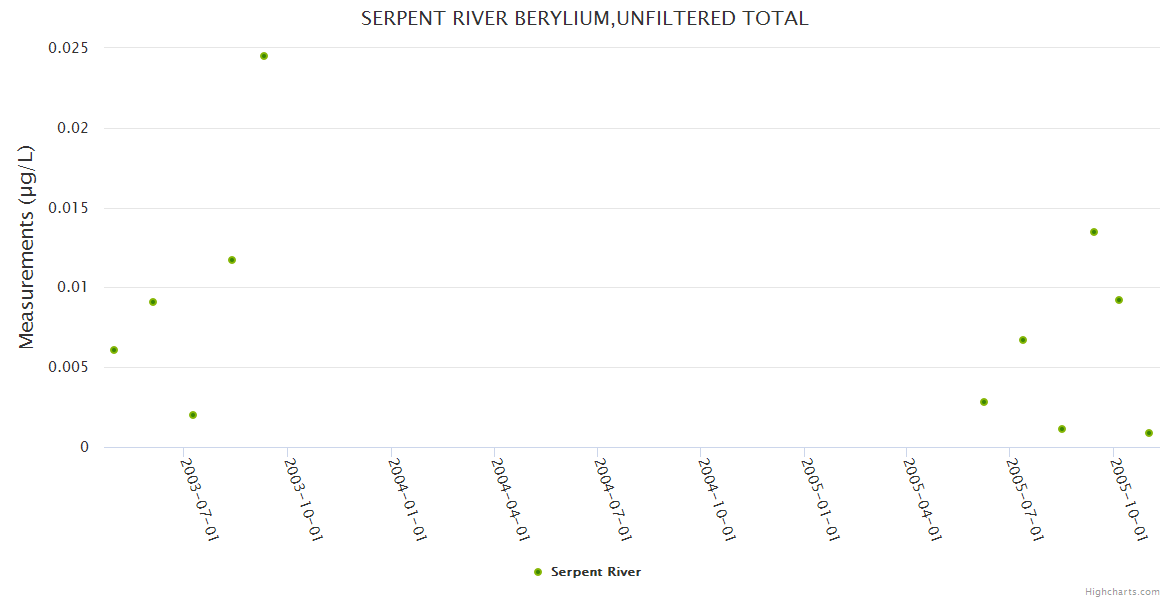Click the 2005-04-01 x-axis label
The width and height of the screenshot is (1170, 600).
pyautogui.click(x=922, y=499)
